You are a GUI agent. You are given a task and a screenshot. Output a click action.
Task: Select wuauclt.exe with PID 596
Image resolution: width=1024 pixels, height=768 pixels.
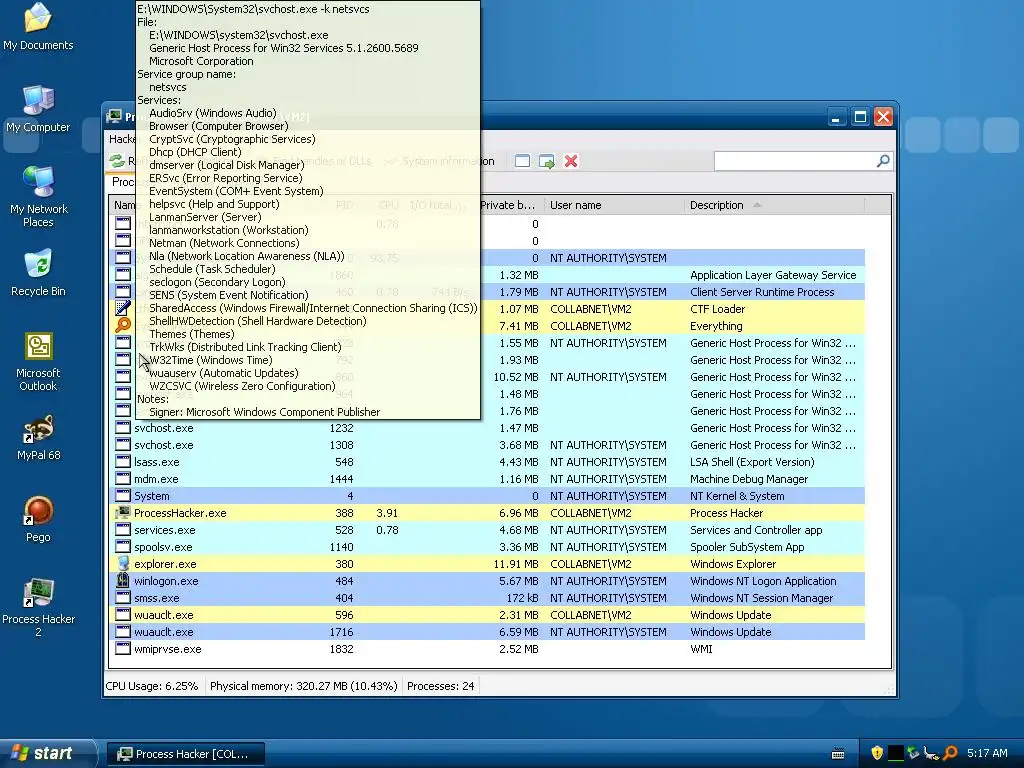point(163,615)
